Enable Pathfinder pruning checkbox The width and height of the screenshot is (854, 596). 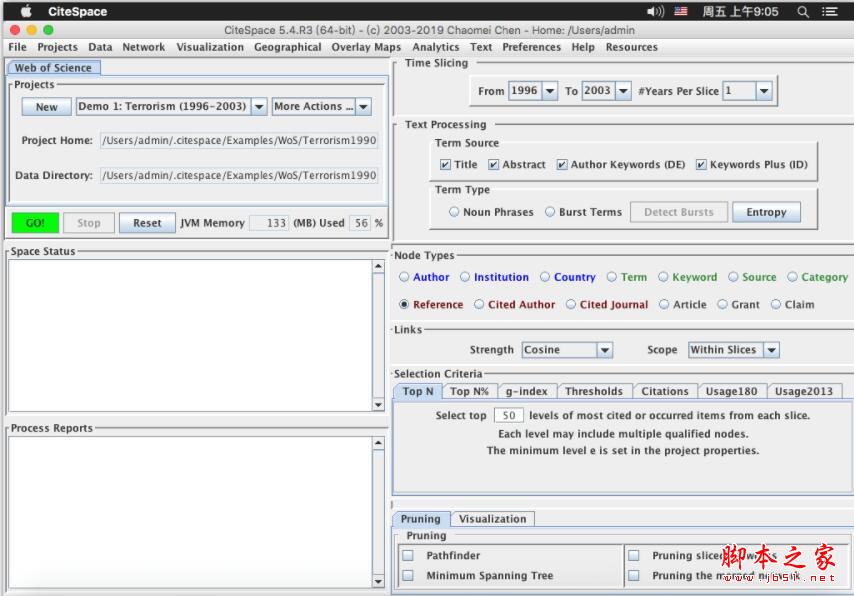[x=407, y=555]
